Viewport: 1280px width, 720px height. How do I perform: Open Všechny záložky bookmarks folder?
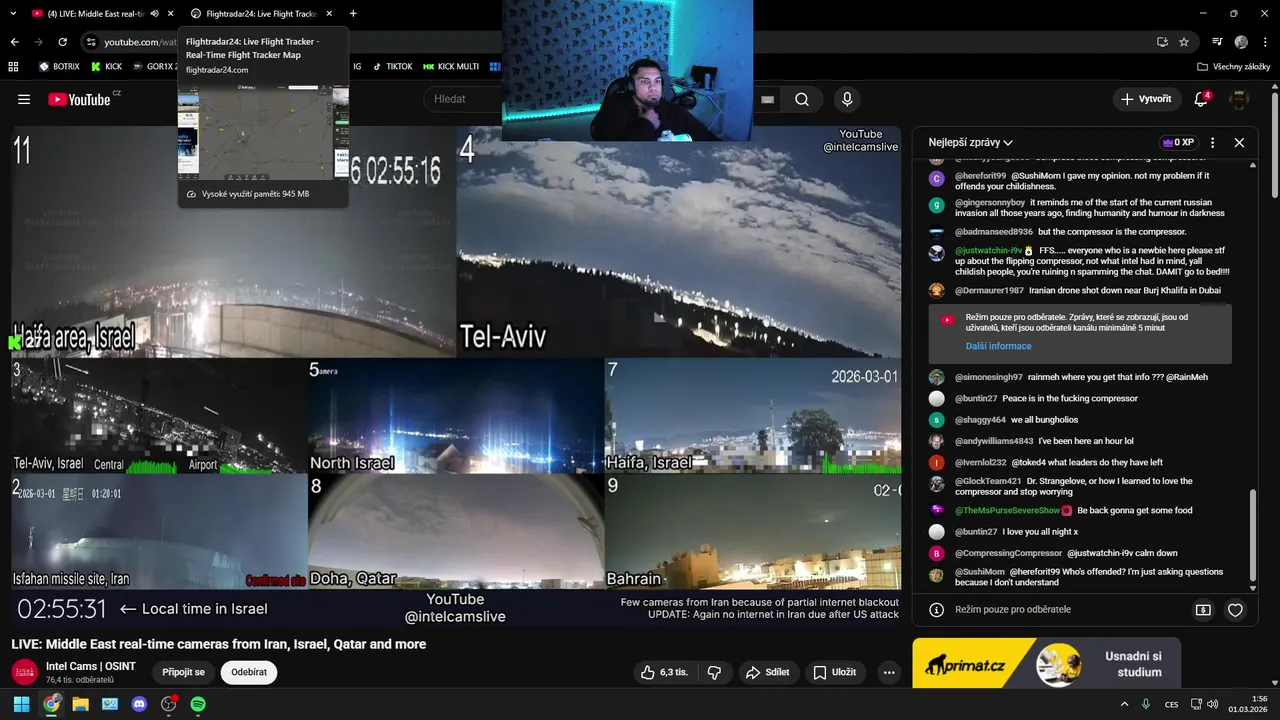coord(1234,67)
